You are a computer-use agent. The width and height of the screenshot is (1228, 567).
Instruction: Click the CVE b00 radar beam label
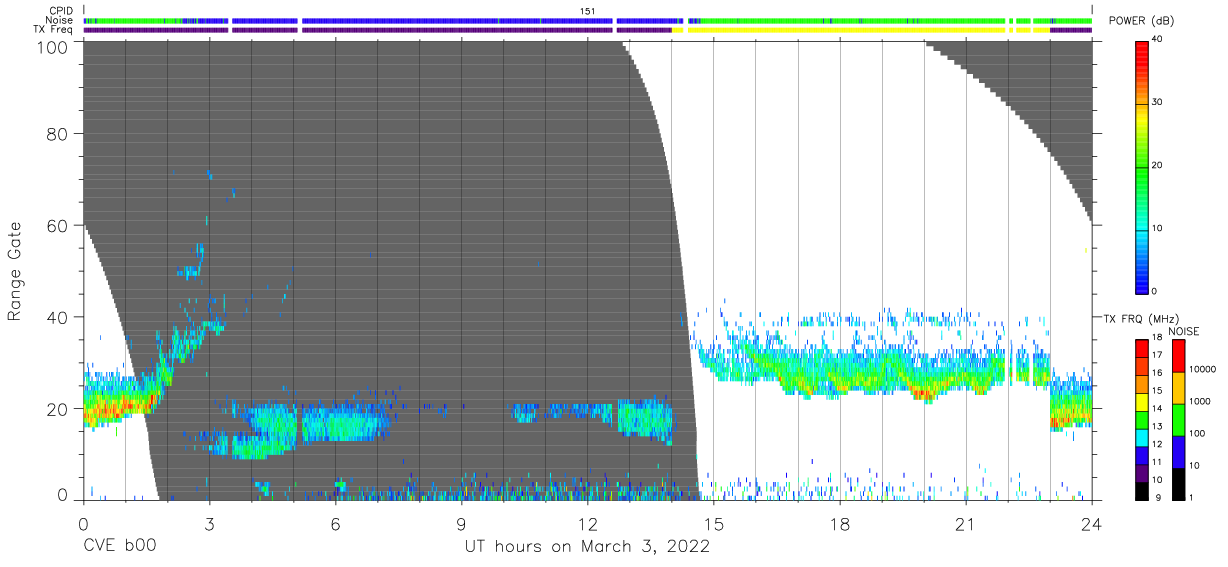(x=119, y=546)
